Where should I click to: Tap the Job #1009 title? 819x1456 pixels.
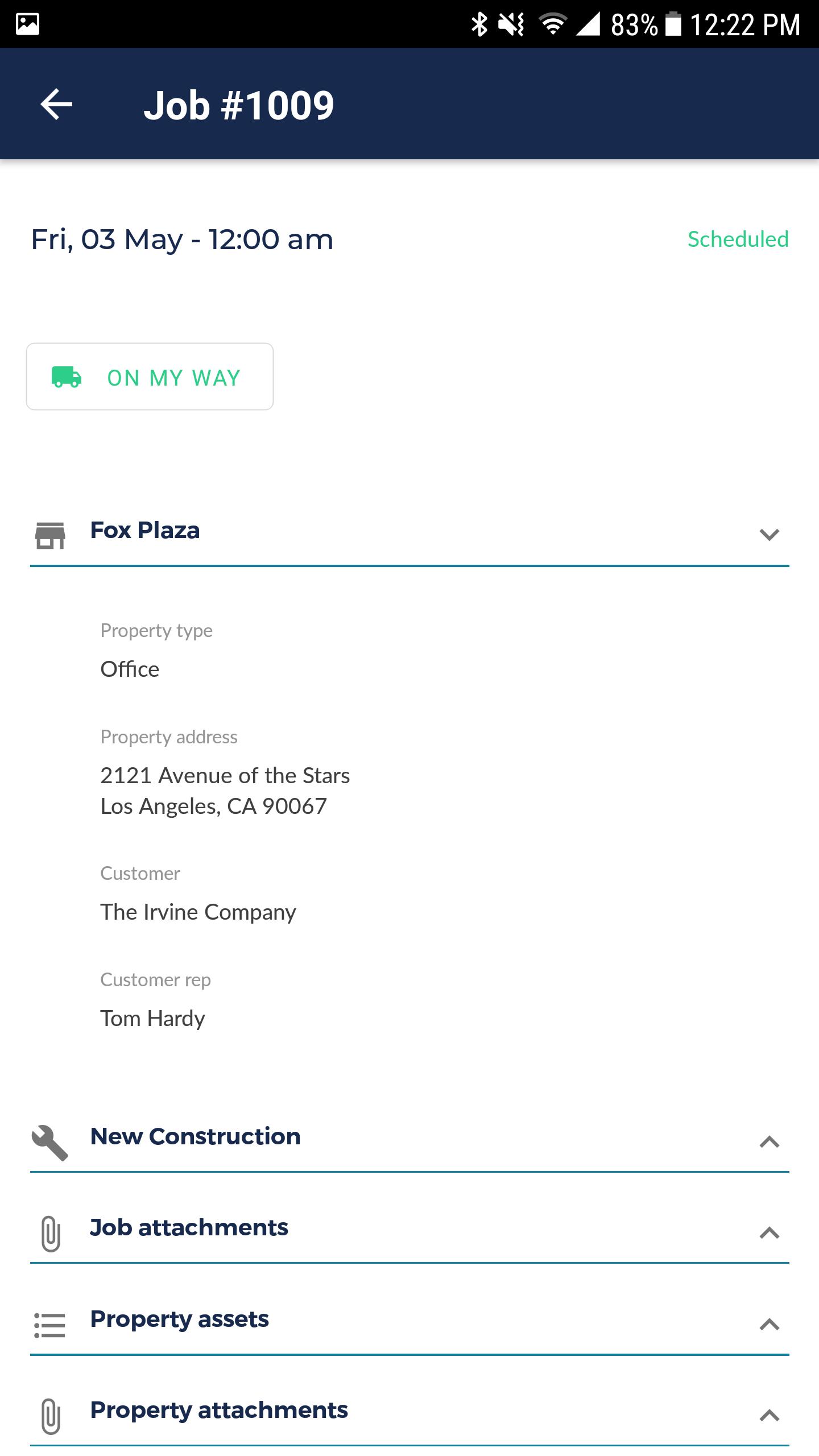pyautogui.click(x=238, y=105)
